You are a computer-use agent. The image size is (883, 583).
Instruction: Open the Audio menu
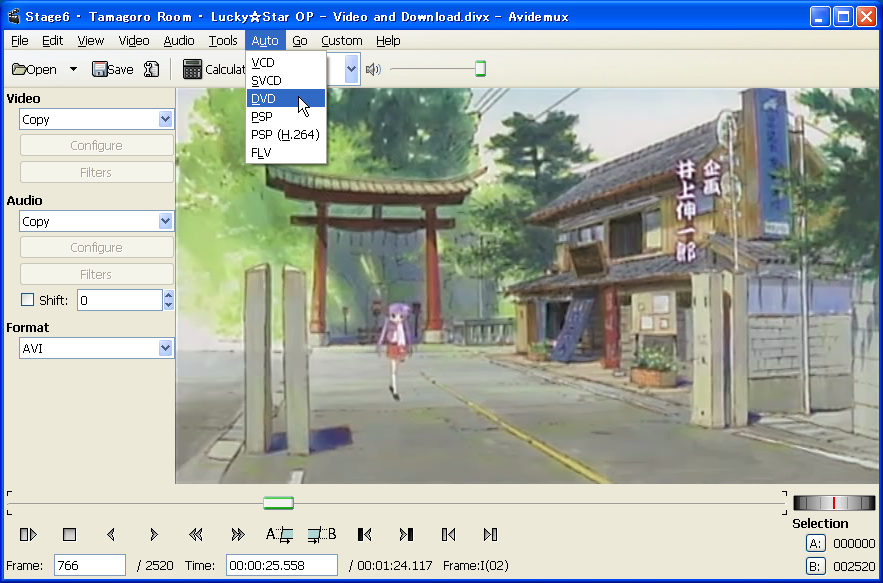[179, 41]
